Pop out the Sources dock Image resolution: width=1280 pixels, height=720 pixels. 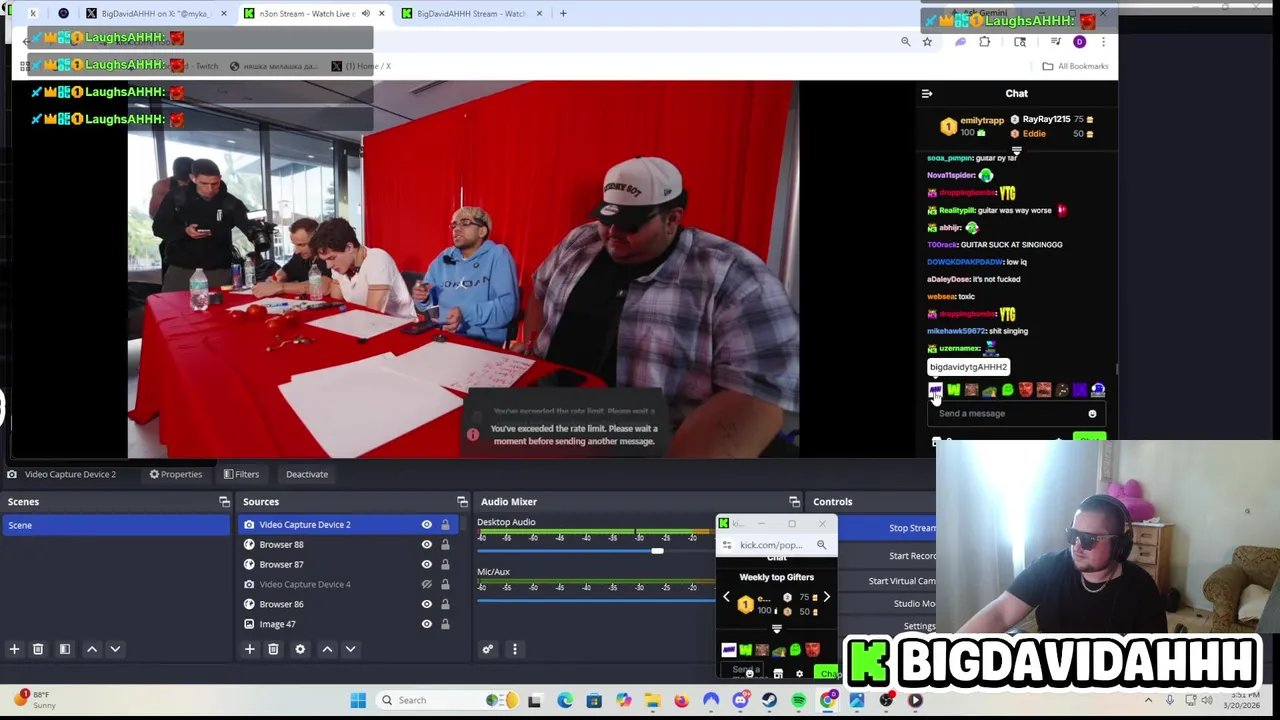462,501
